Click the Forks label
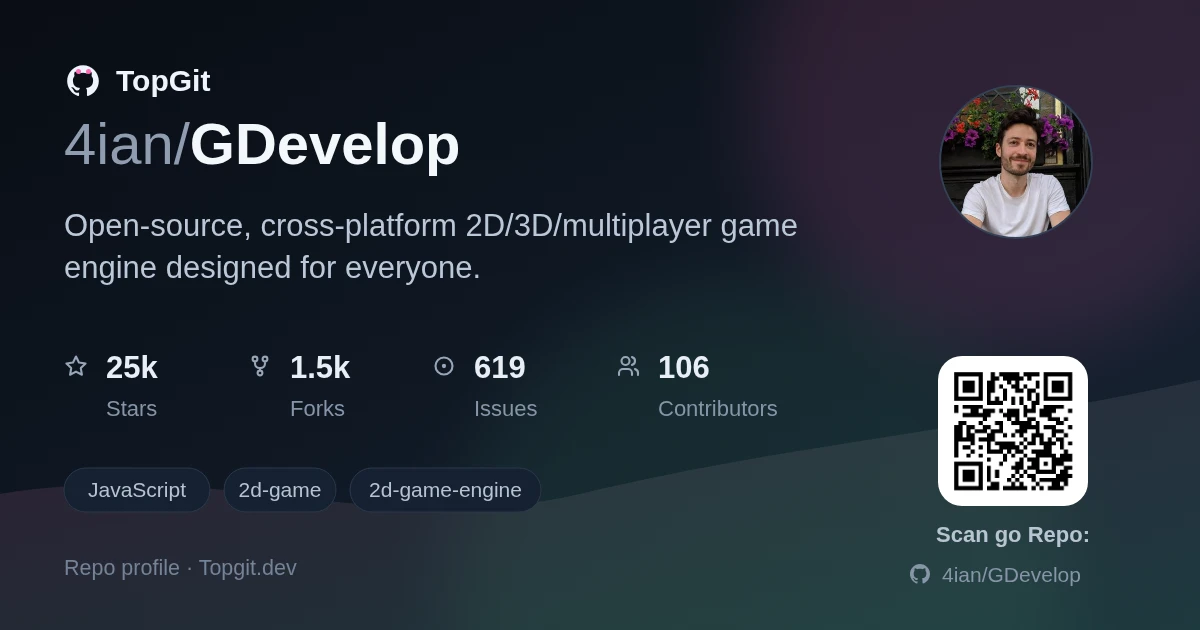The image size is (1200, 630). (x=317, y=409)
